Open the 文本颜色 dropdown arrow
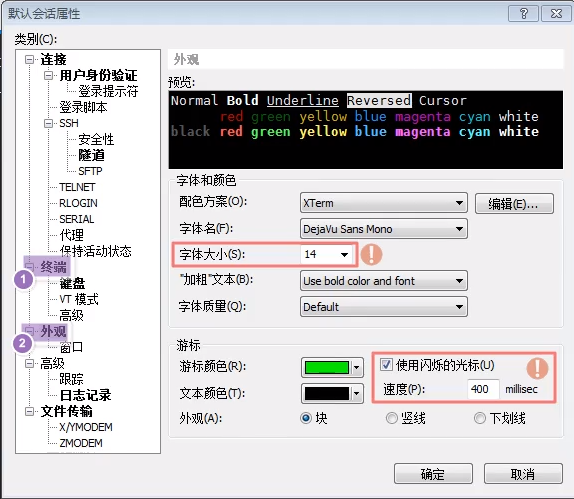The height and width of the screenshot is (499, 574). click(x=357, y=394)
